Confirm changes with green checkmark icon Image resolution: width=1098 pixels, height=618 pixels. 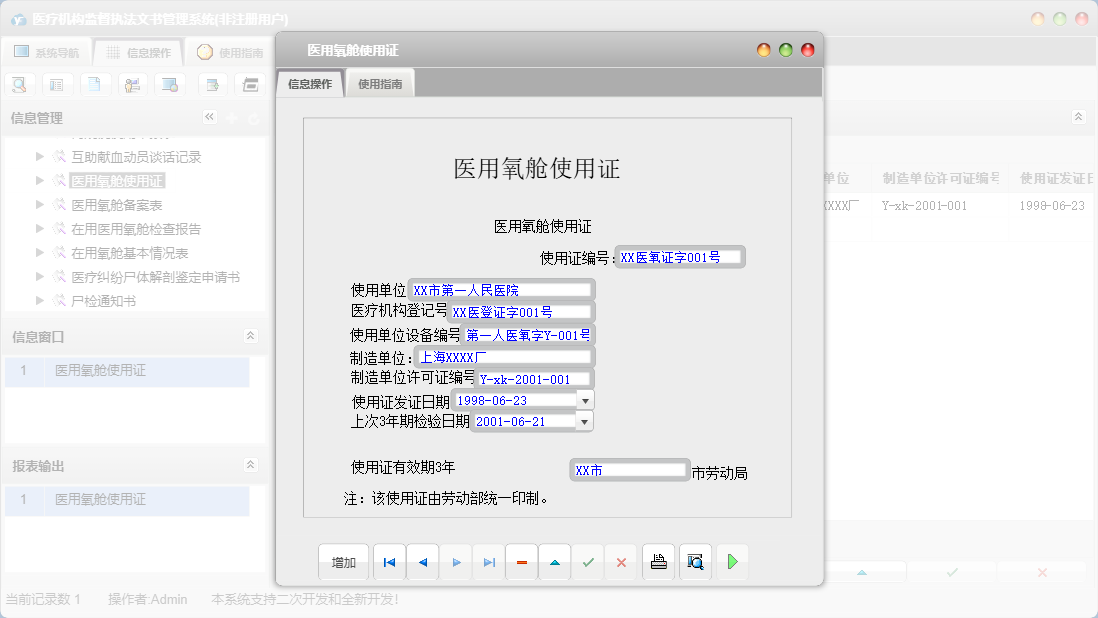(x=588, y=563)
